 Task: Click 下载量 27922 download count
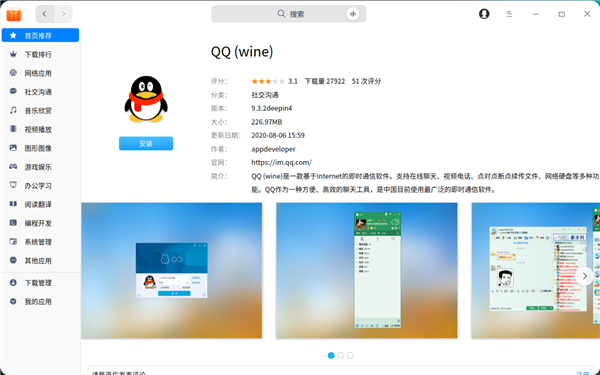[x=325, y=81]
